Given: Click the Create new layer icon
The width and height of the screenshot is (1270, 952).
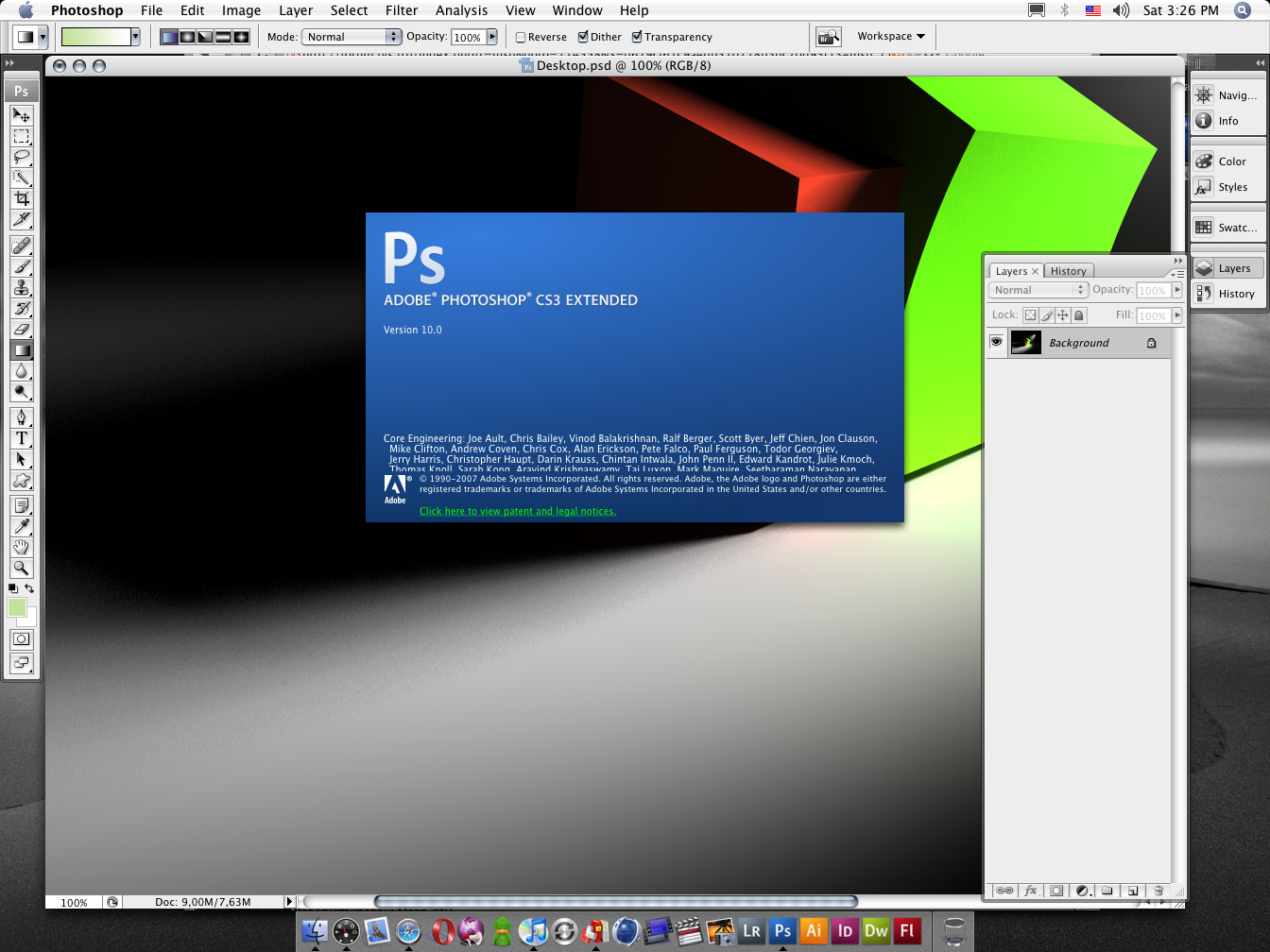Looking at the screenshot, I should click(x=1132, y=891).
